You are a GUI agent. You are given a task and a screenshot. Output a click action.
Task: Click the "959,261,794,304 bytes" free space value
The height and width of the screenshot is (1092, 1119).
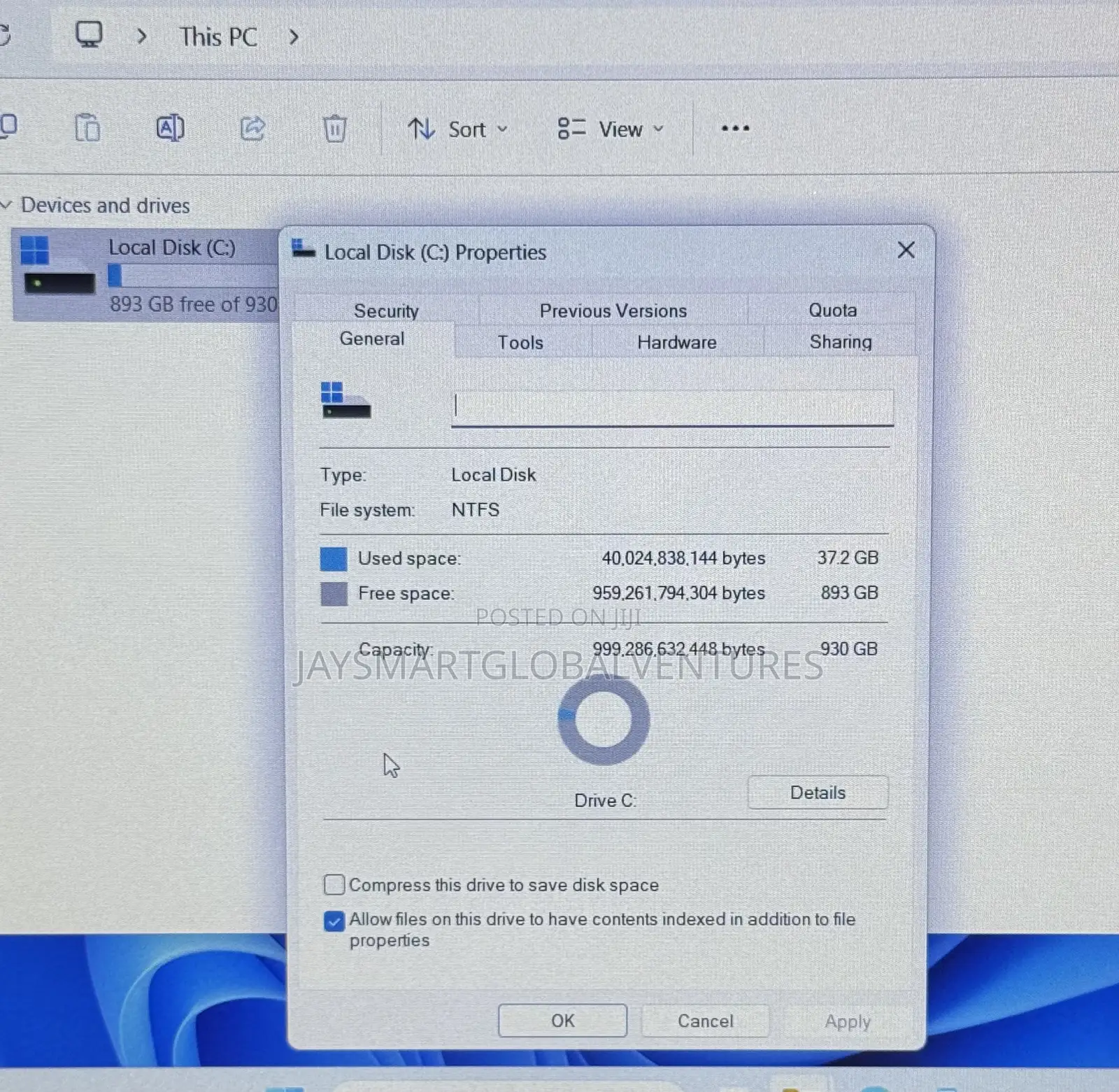click(678, 593)
